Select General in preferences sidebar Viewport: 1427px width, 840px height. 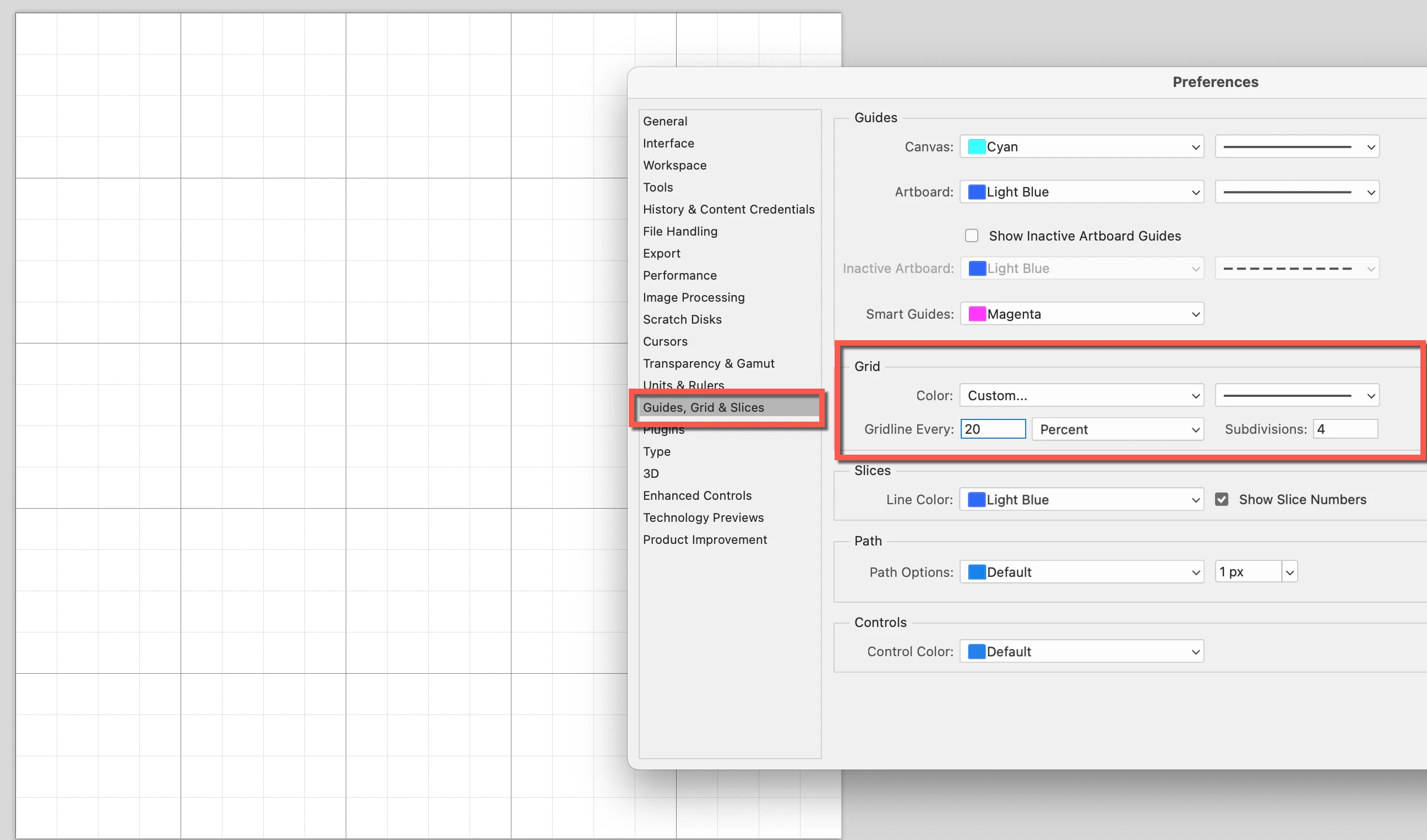click(x=665, y=121)
